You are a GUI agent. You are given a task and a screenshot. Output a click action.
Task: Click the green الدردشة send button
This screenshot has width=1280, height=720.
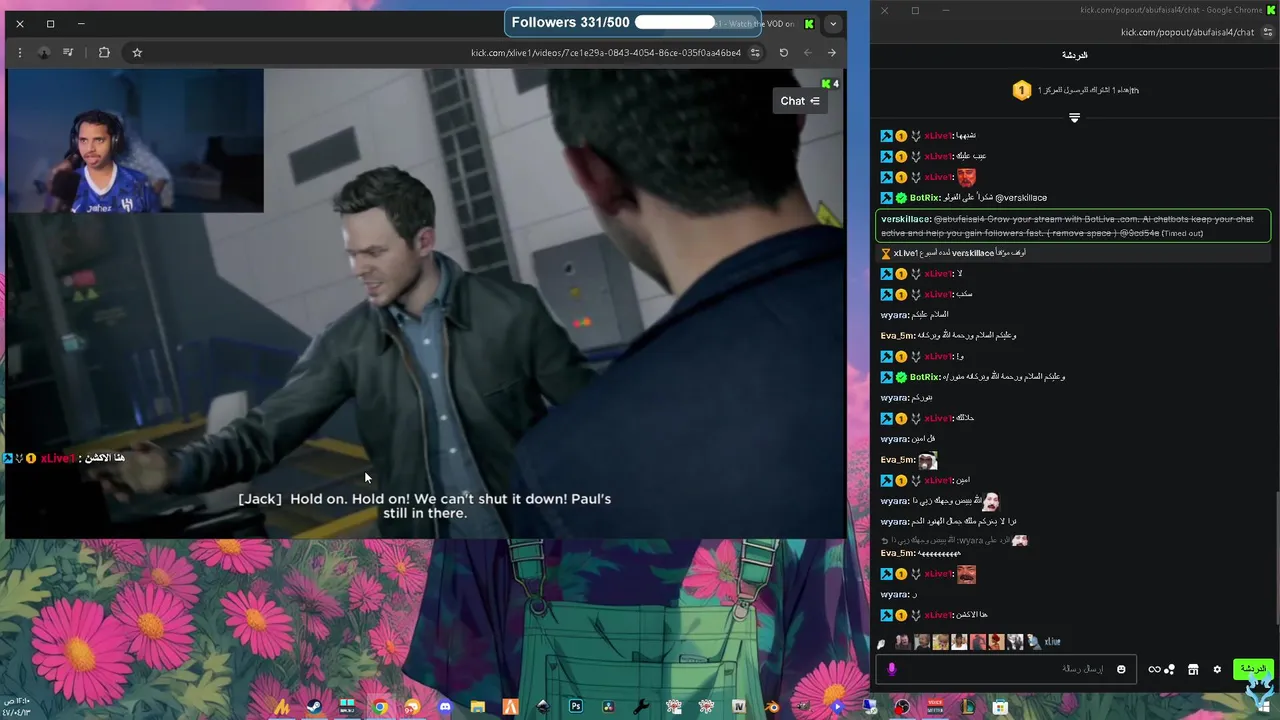(1252, 669)
